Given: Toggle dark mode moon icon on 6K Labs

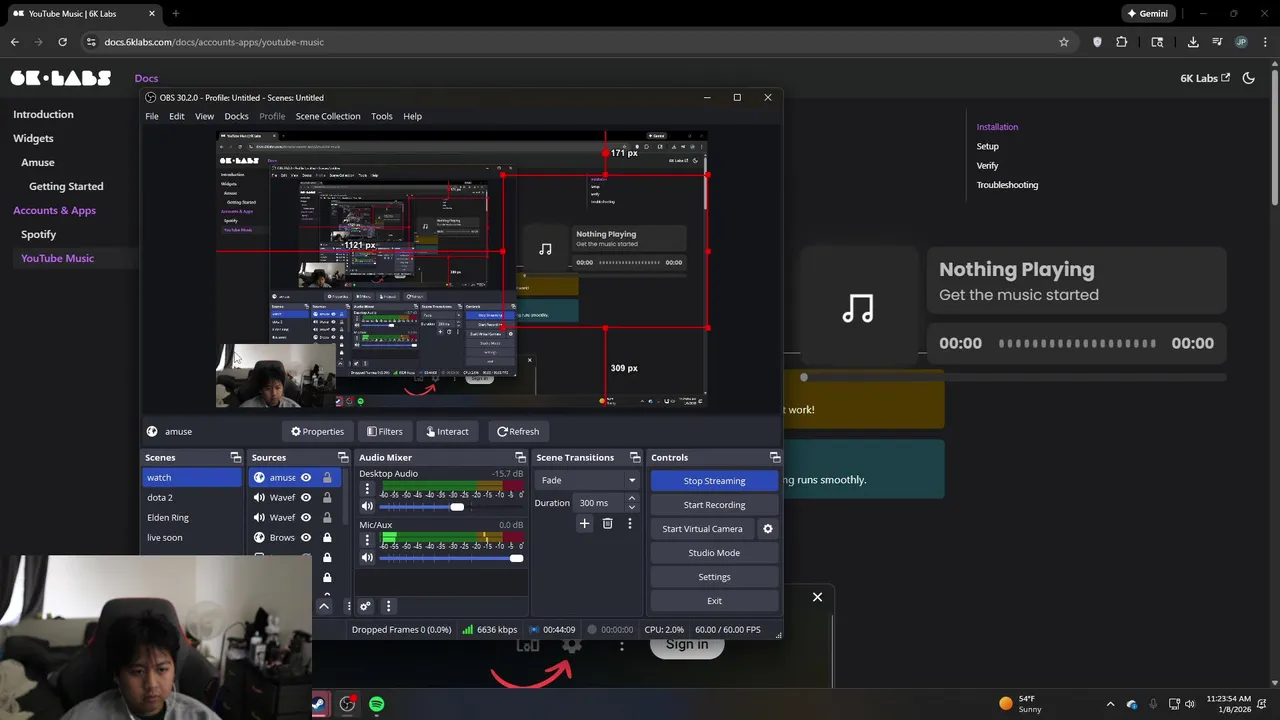Looking at the screenshot, I should click(1248, 78).
